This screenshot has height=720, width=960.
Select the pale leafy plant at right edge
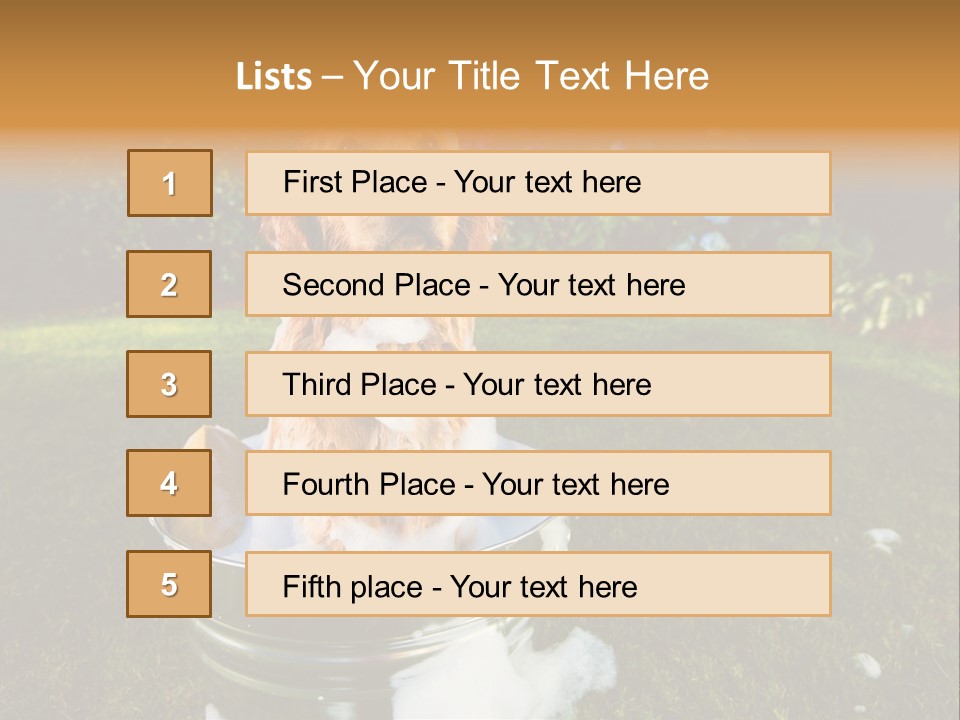[x=882, y=300]
